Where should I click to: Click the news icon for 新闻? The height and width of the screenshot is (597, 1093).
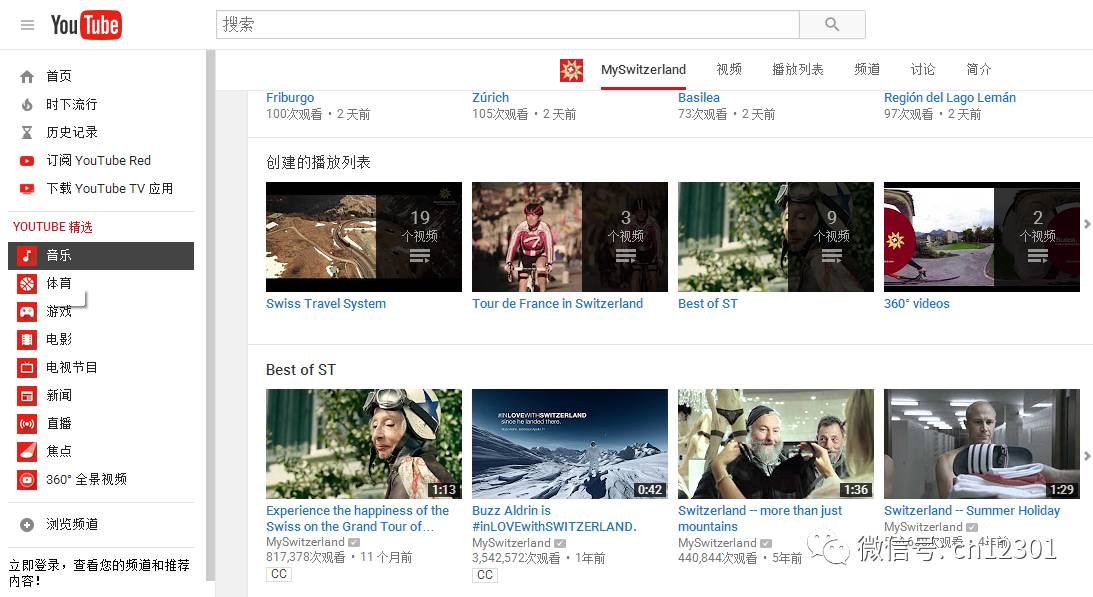click(26, 396)
